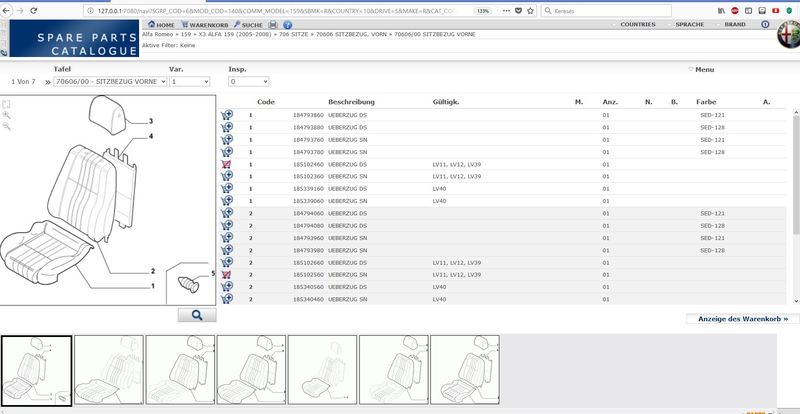
Task: Click the Anzeige des Warenkorb link
Action: pos(737,319)
